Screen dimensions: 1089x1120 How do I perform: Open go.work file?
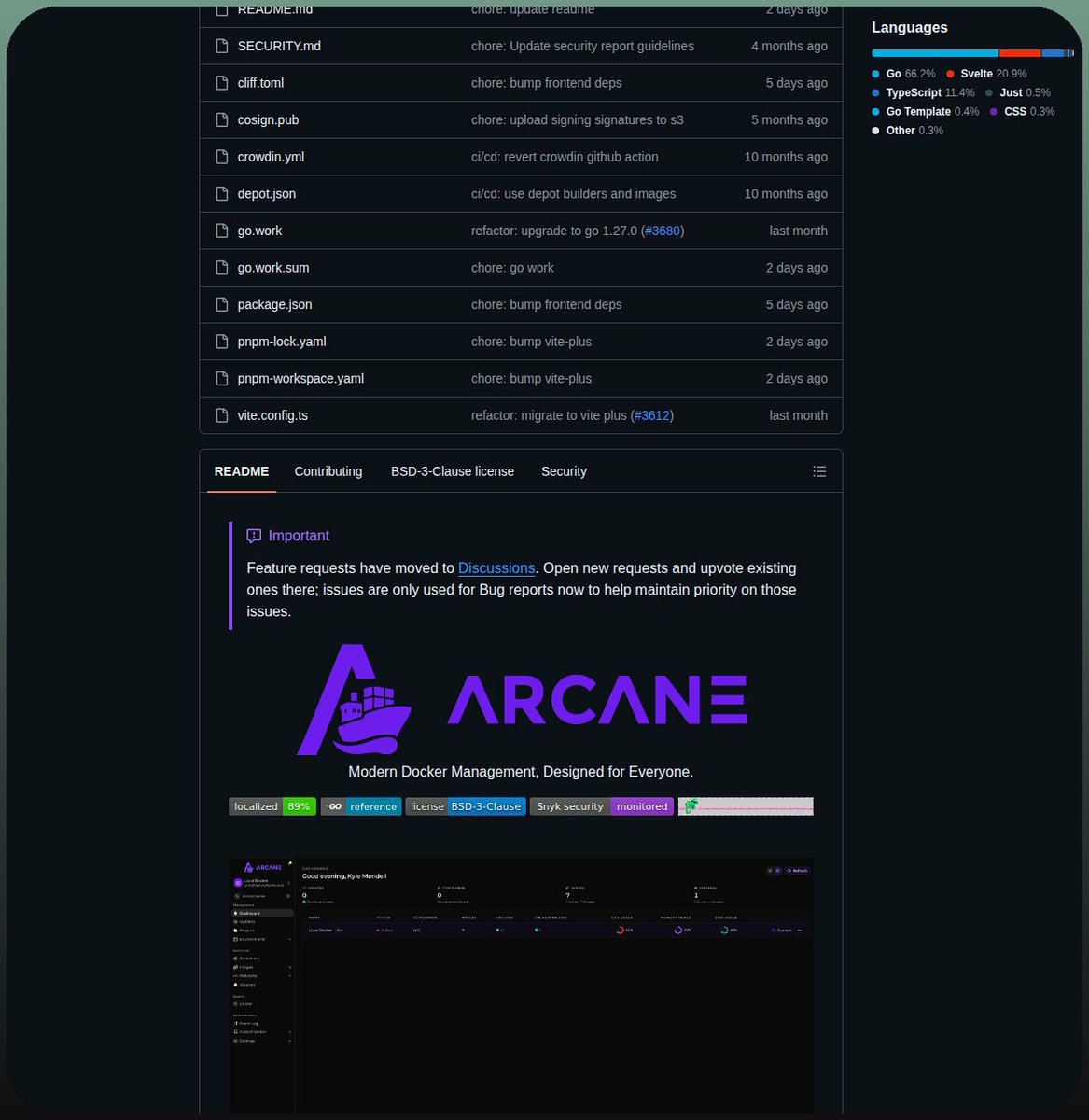tap(259, 231)
